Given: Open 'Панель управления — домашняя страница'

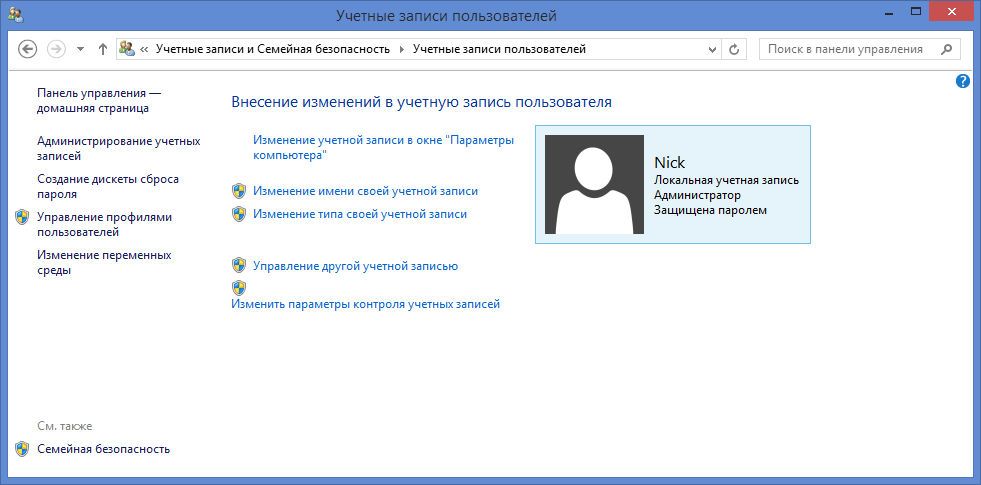Looking at the screenshot, I should tap(99, 100).
